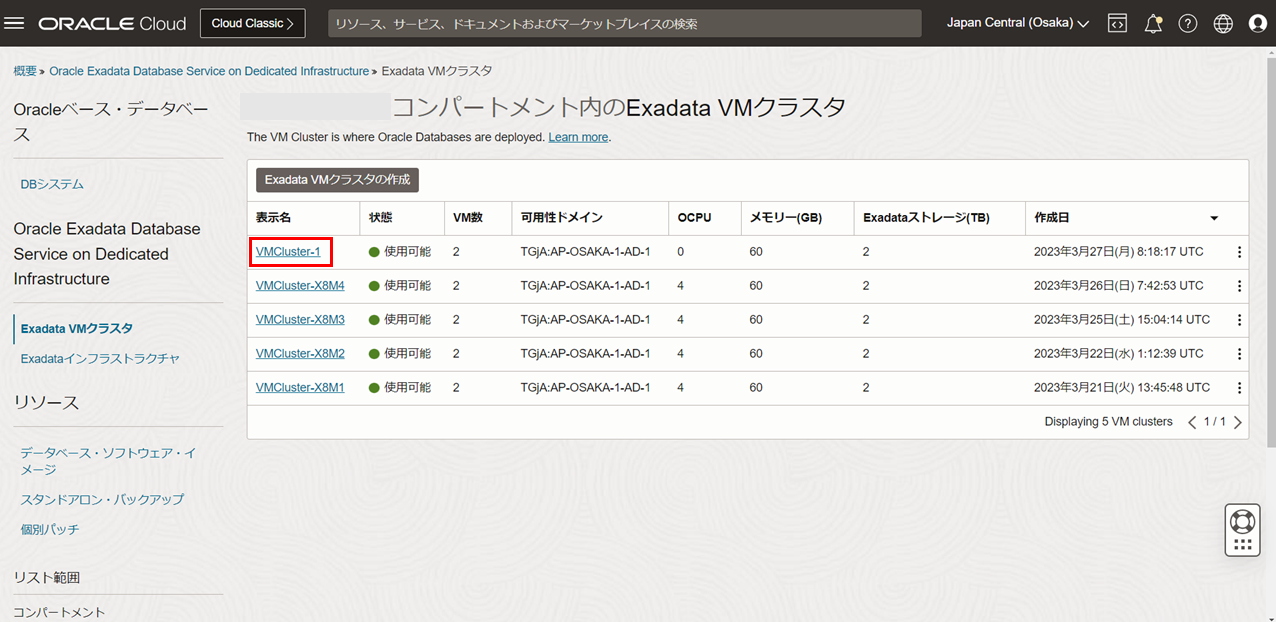The height and width of the screenshot is (622, 1276).
Task: Open スタンドアロン・バックアップ in the resources list
Action: click(x=102, y=499)
